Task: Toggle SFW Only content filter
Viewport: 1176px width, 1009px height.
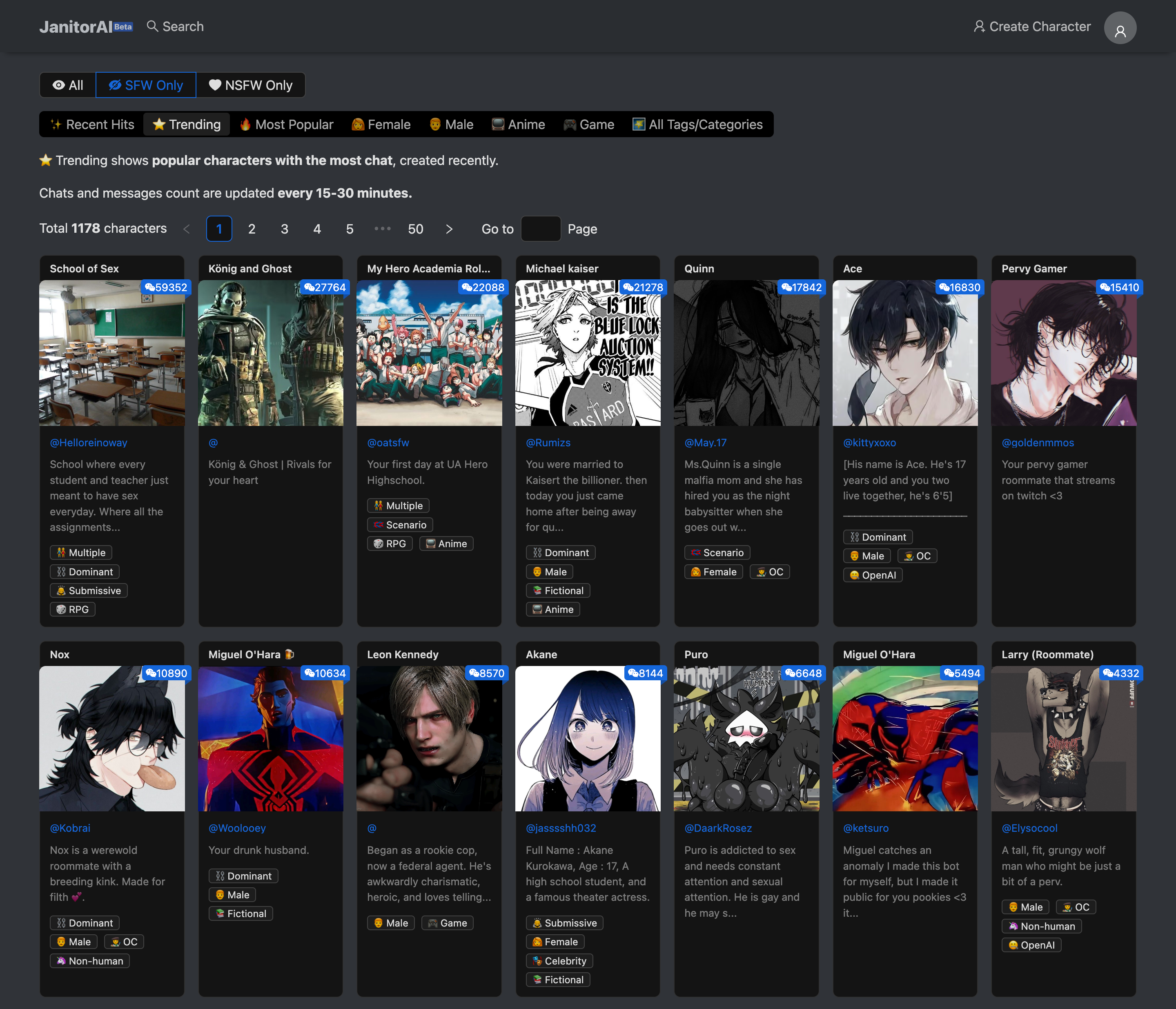Action: [x=145, y=84]
